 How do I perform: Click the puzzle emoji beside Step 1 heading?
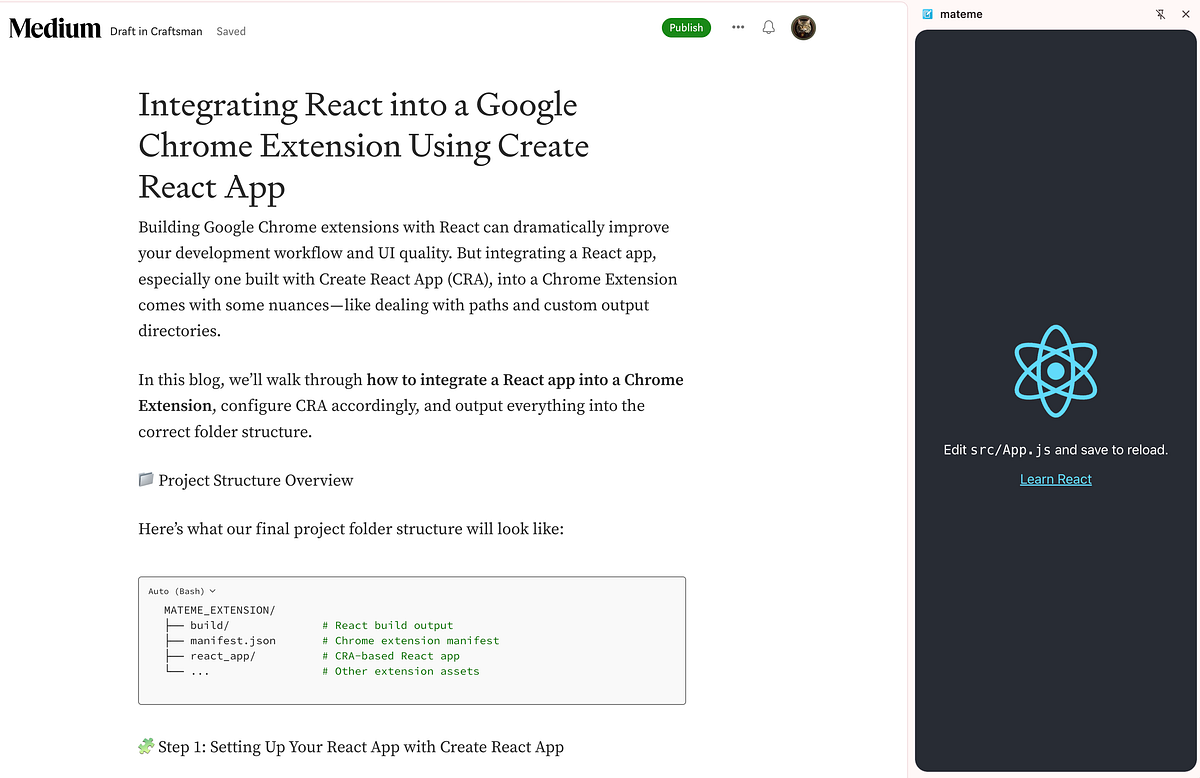click(x=145, y=747)
